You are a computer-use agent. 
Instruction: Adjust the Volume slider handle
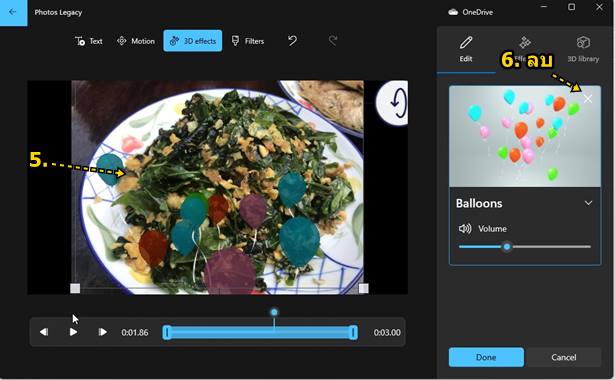(x=507, y=247)
